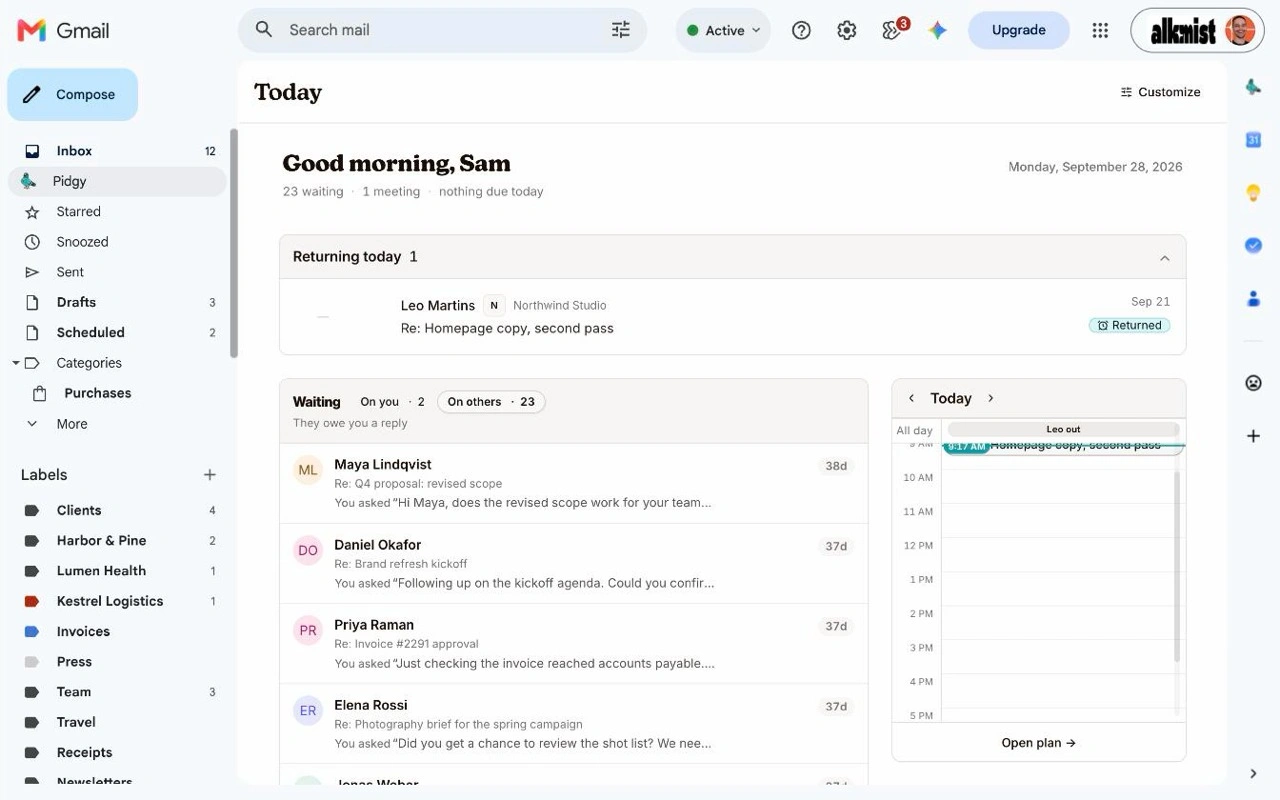
Task: Click the Upgrade button
Action: click(1018, 30)
